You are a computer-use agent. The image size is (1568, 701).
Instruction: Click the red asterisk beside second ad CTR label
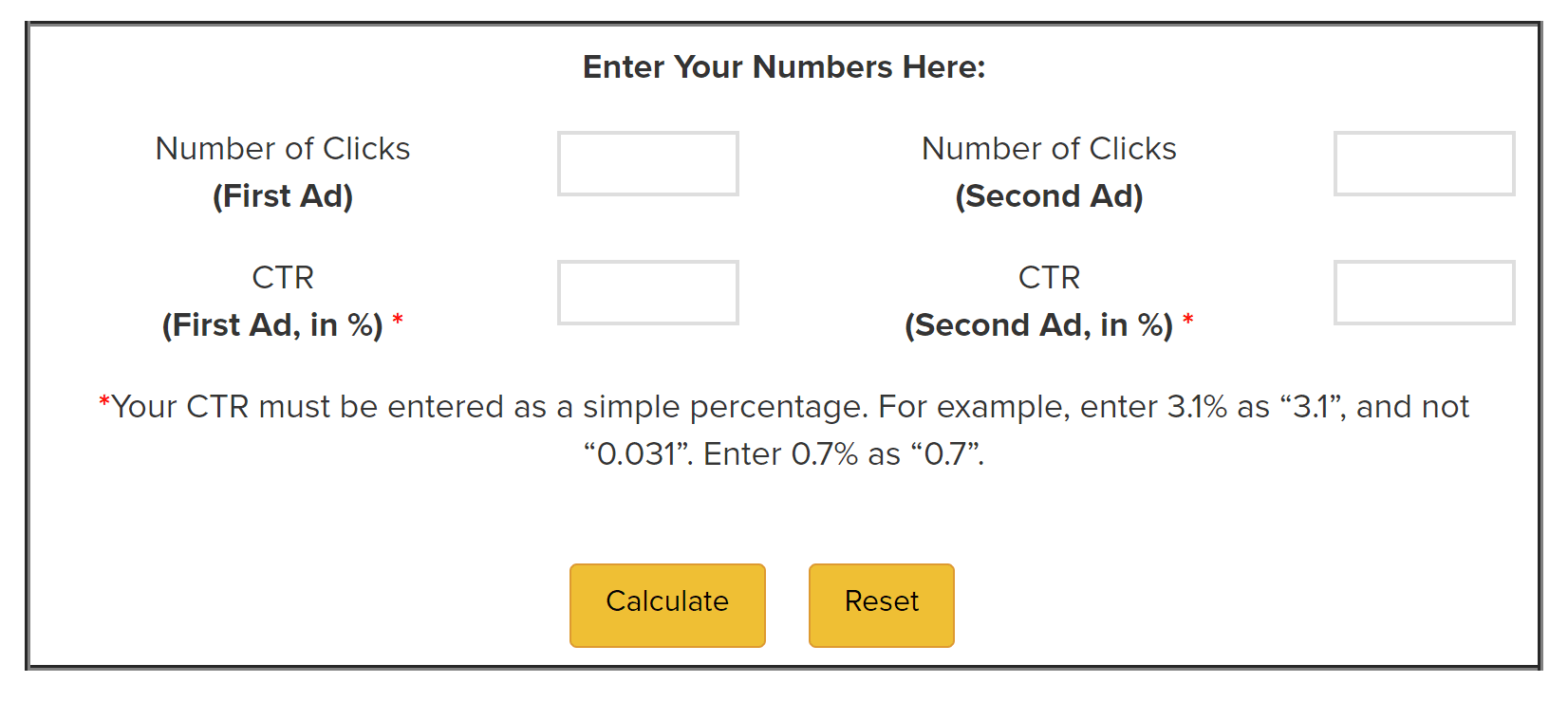pyautogui.click(x=1187, y=321)
